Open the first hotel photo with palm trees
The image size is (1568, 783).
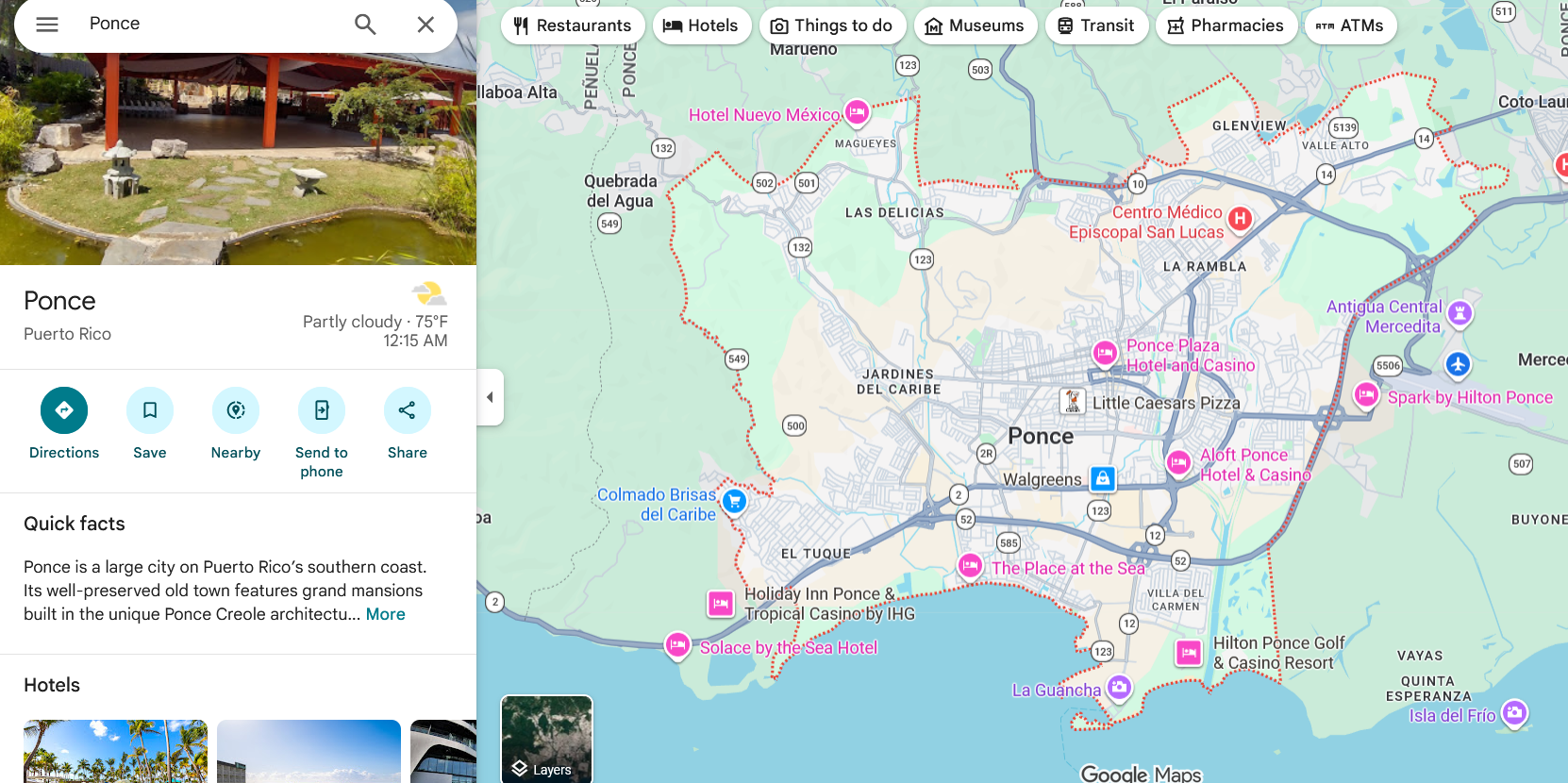[115, 751]
